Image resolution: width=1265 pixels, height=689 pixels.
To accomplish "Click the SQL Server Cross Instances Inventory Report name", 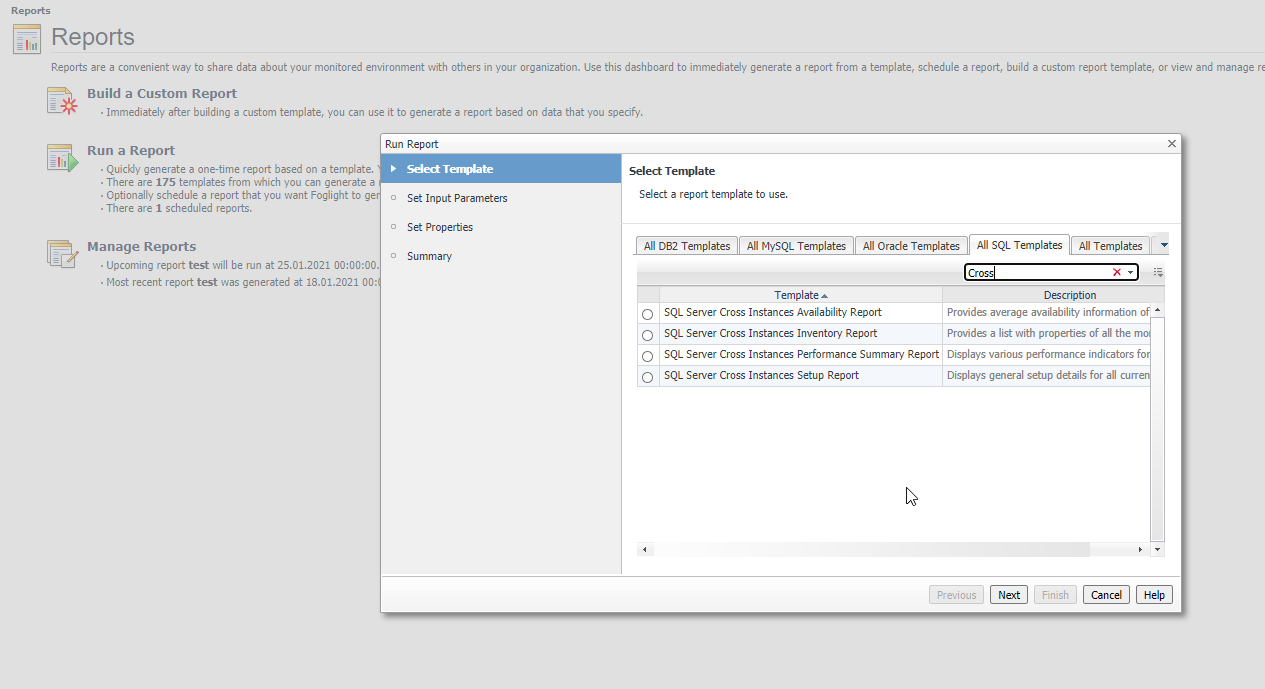I will (770, 334).
